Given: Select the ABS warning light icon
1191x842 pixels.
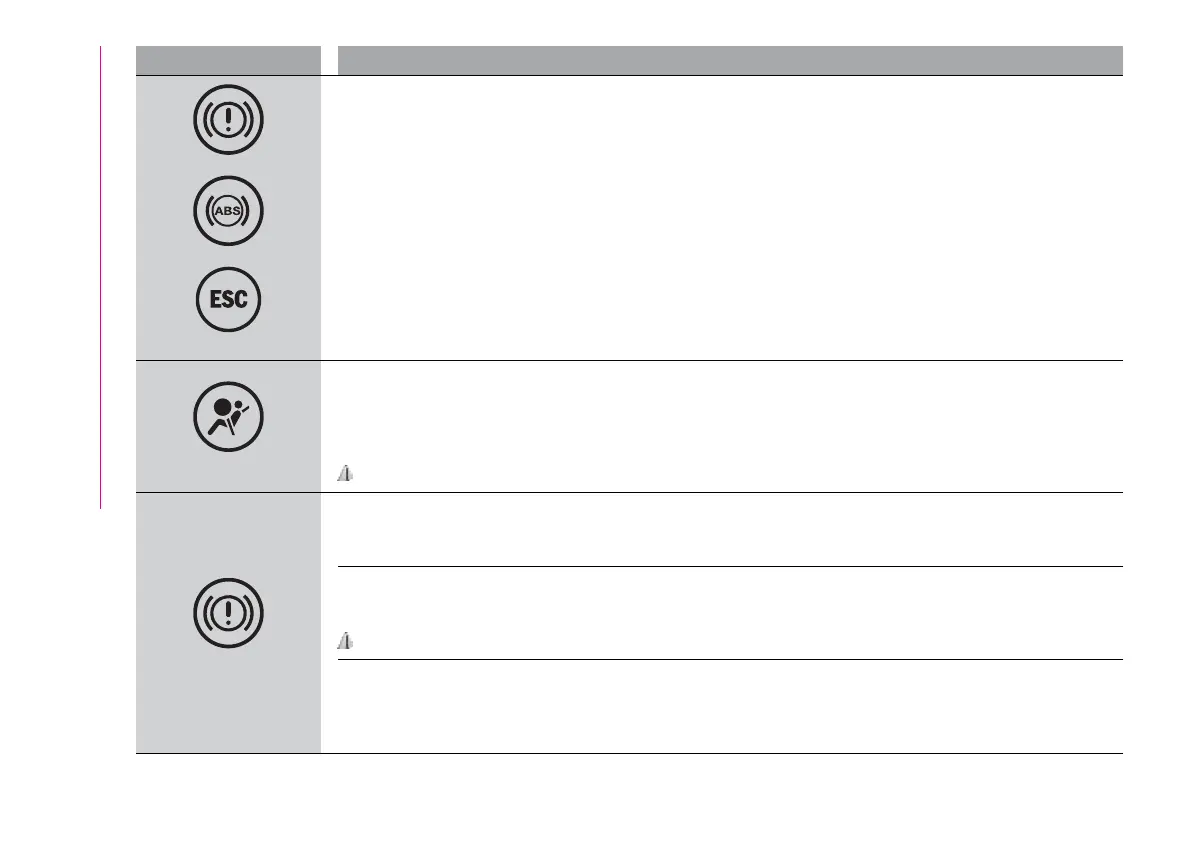Looking at the screenshot, I should [228, 210].
